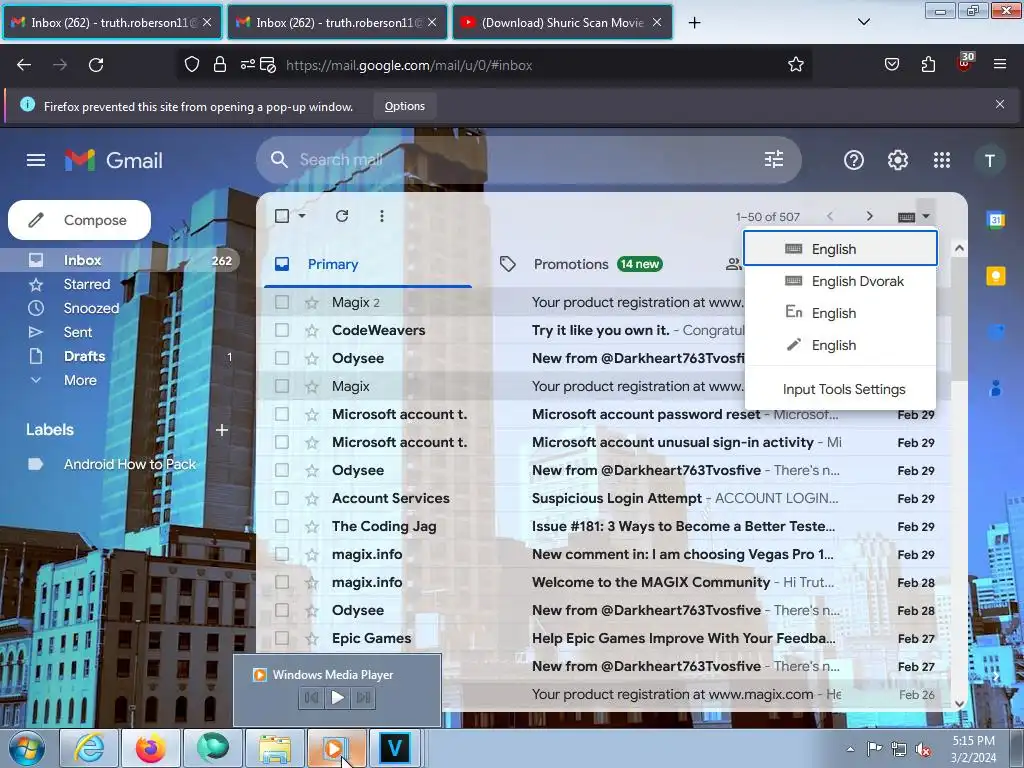
Task: Tick checkbox for The Coding Jag email
Action: pyautogui.click(x=282, y=526)
